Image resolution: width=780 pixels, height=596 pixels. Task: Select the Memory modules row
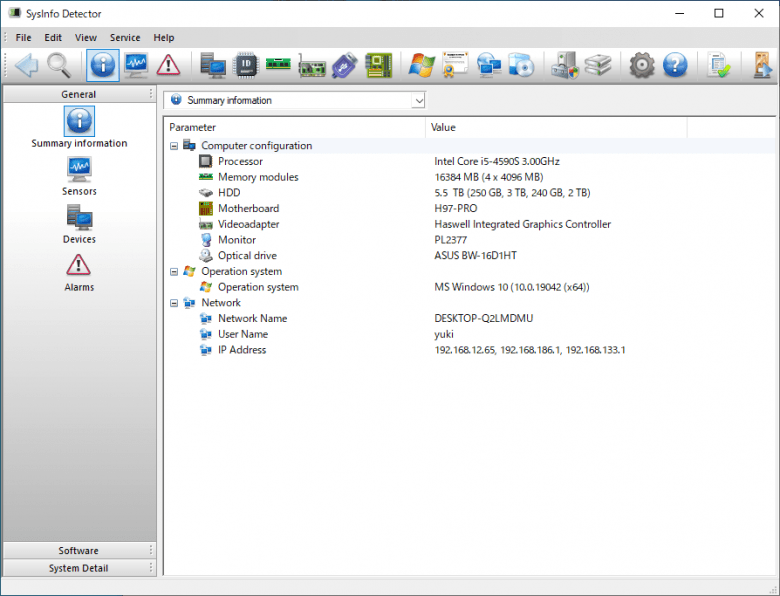pyautogui.click(x=469, y=177)
